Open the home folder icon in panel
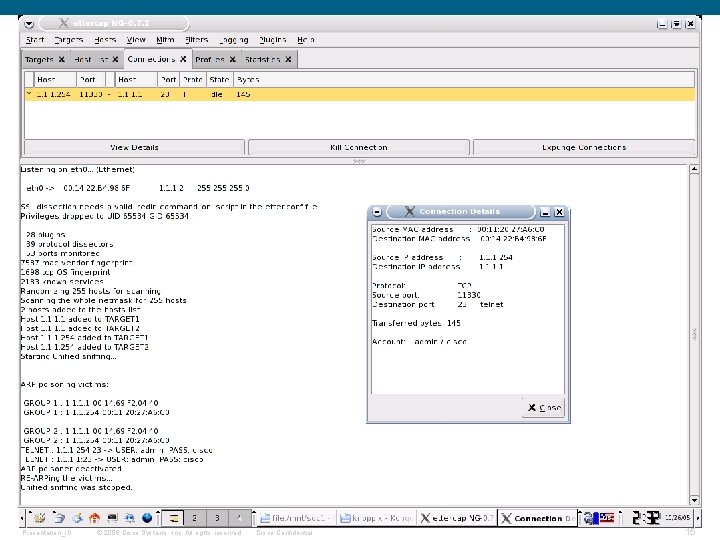 [x=95, y=518]
